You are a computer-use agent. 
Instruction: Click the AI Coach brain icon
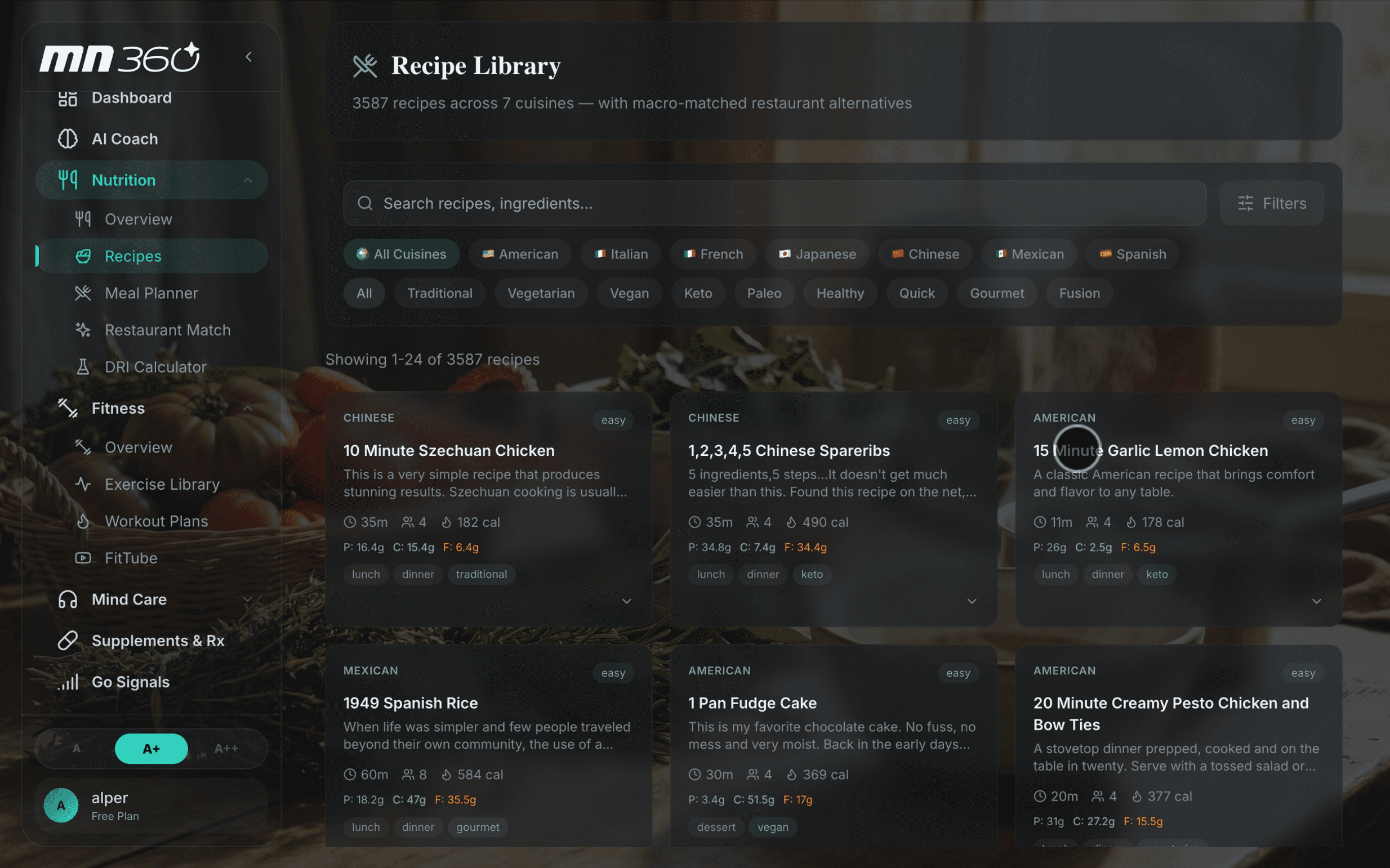(x=67, y=139)
